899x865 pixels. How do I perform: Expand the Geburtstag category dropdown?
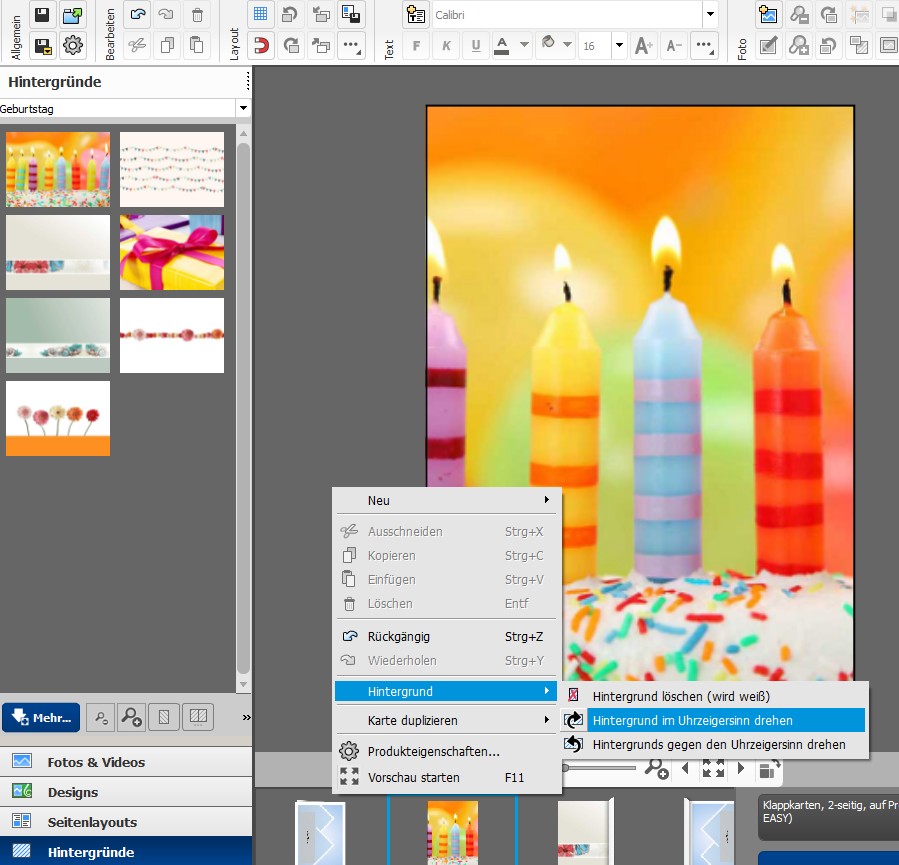(x=242, y=108)
